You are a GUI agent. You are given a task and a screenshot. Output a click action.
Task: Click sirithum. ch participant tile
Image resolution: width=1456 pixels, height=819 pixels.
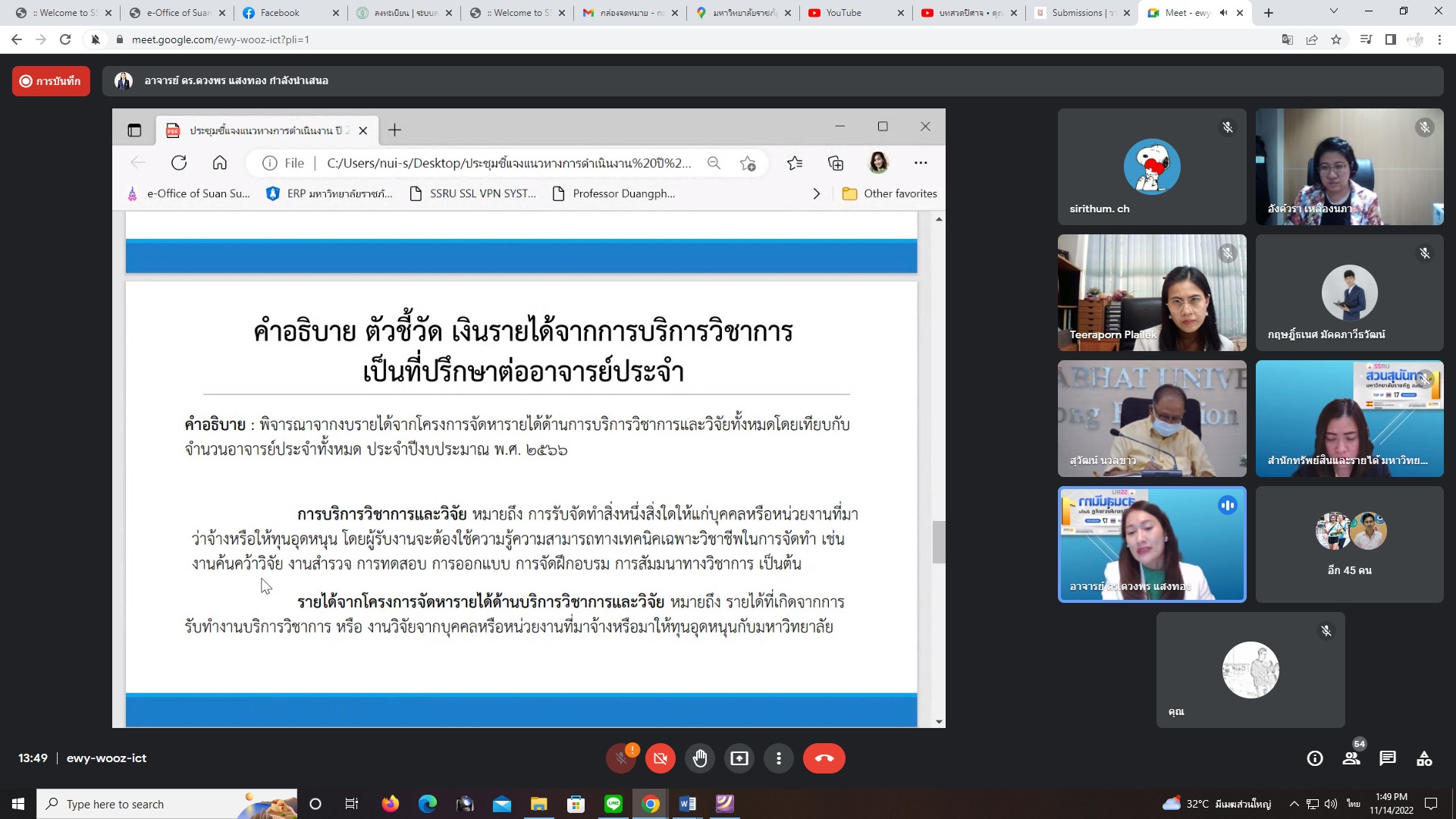point(1151,167)
